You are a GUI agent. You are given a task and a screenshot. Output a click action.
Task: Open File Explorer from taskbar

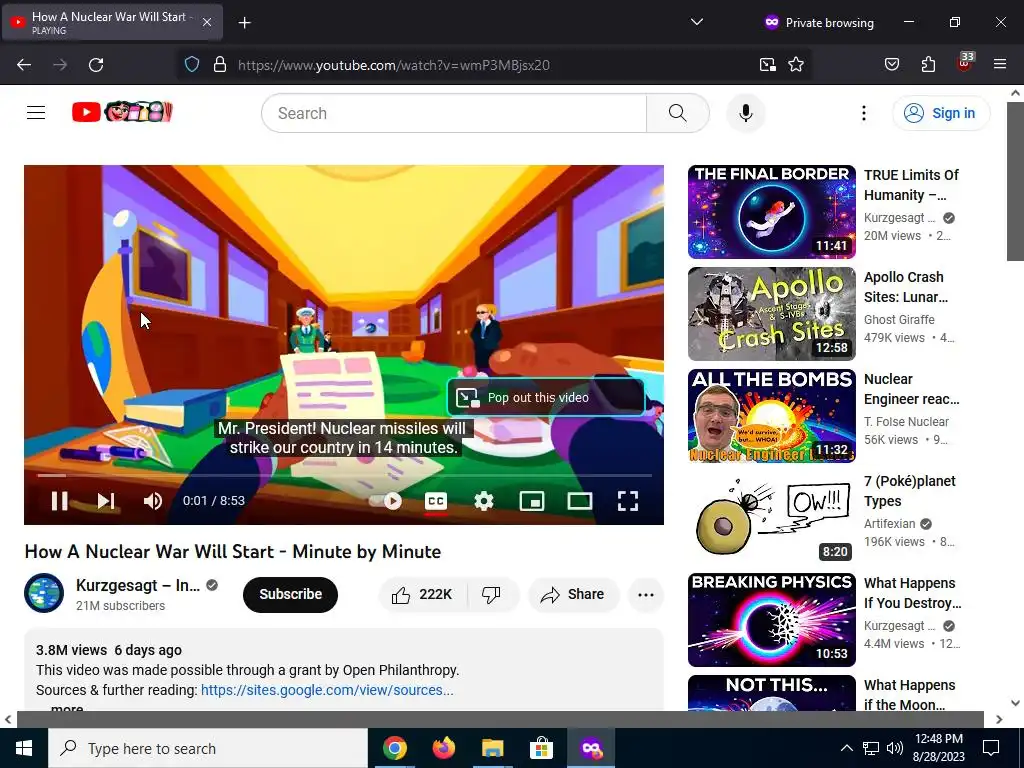tap(492, 748)
